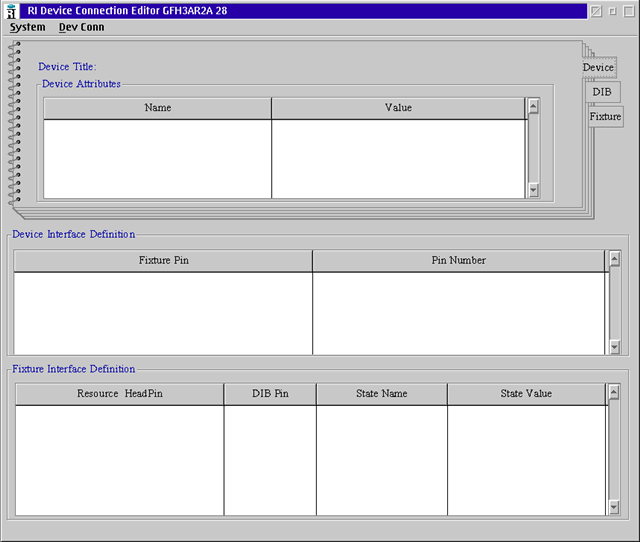Click the Fixture Pin column header
The image size is (640, 542).
(x=163, y=261)
